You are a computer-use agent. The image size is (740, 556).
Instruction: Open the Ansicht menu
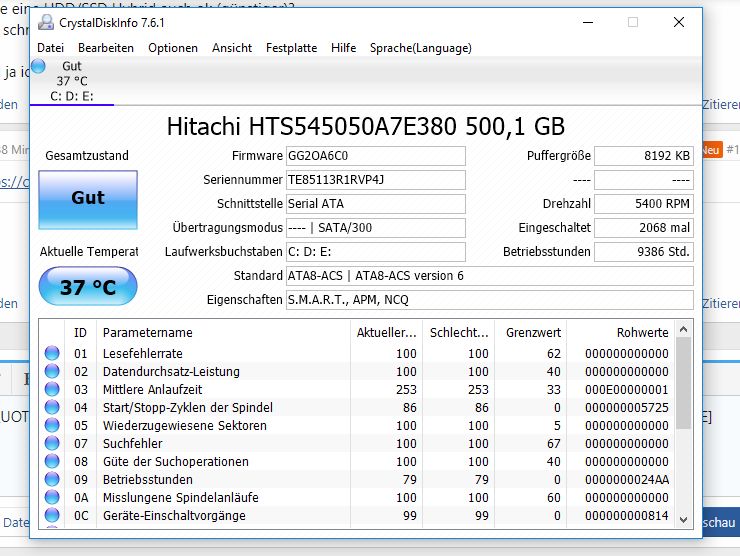[232, 48]
